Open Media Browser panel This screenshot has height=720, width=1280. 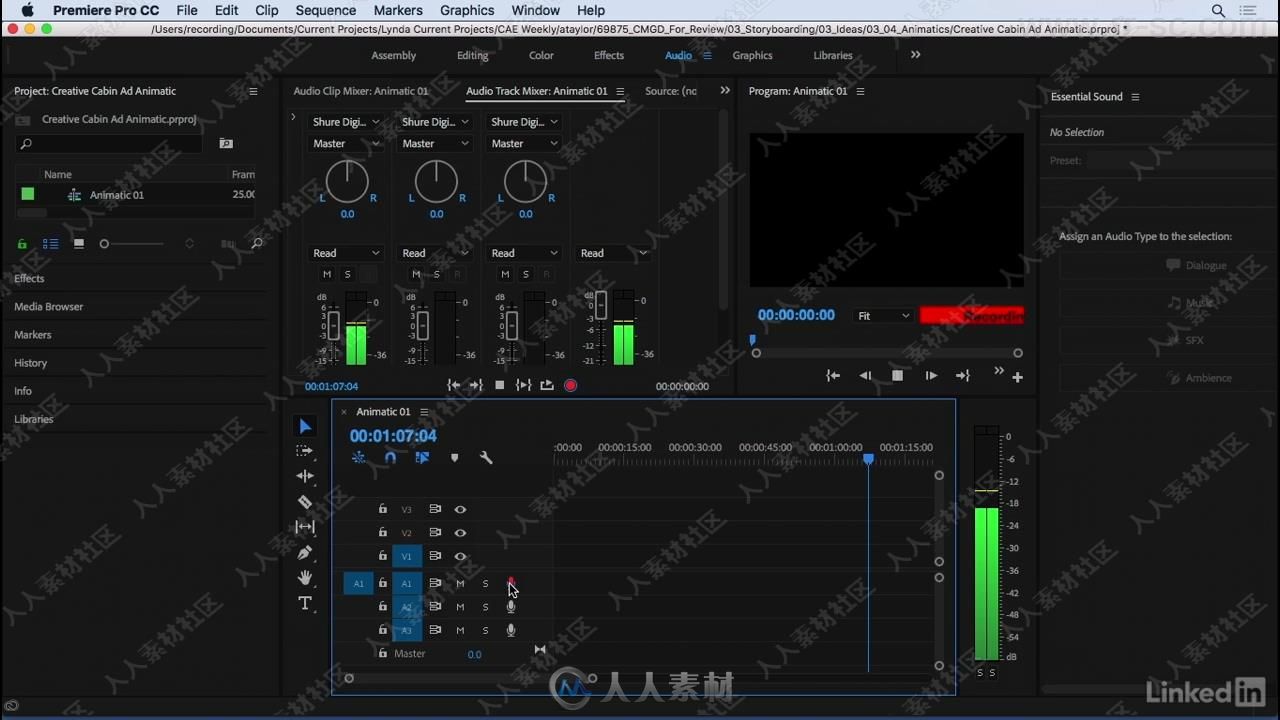[49, 307]
